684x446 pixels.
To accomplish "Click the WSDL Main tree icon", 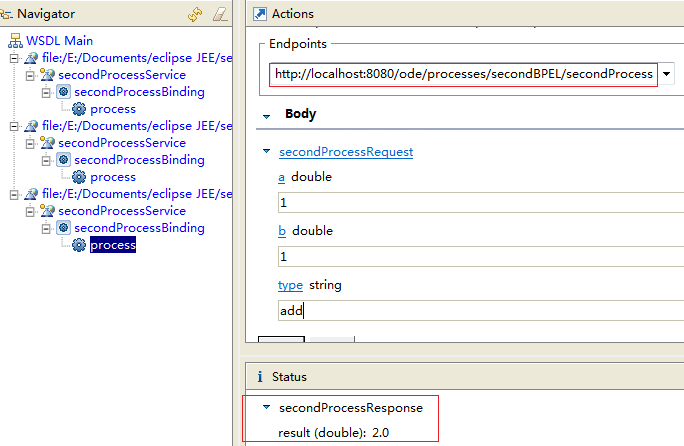I will click(x=15, y=41).
